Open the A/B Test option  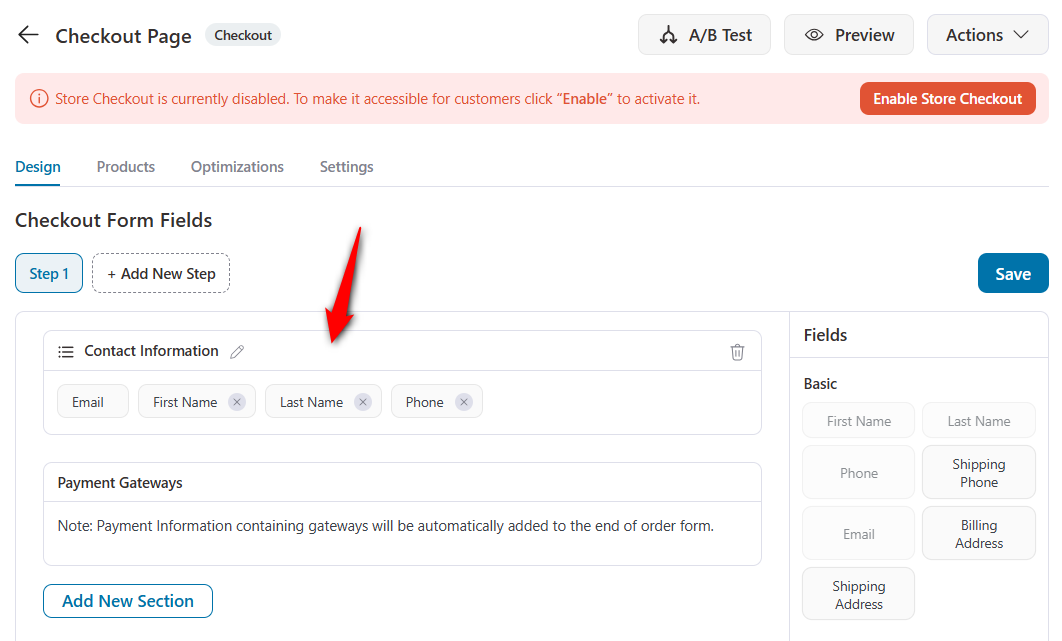[705, 35]
